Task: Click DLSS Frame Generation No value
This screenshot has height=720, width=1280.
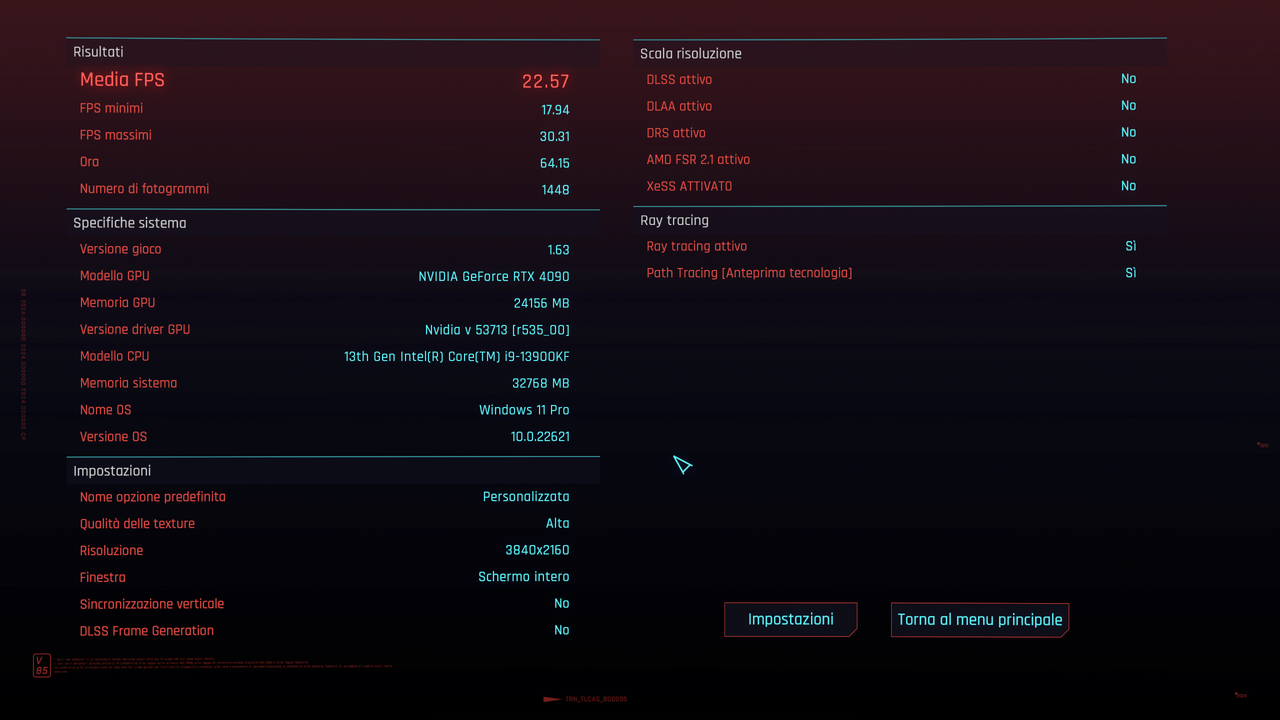Action: pyautogui.click(x=562, y=631)
